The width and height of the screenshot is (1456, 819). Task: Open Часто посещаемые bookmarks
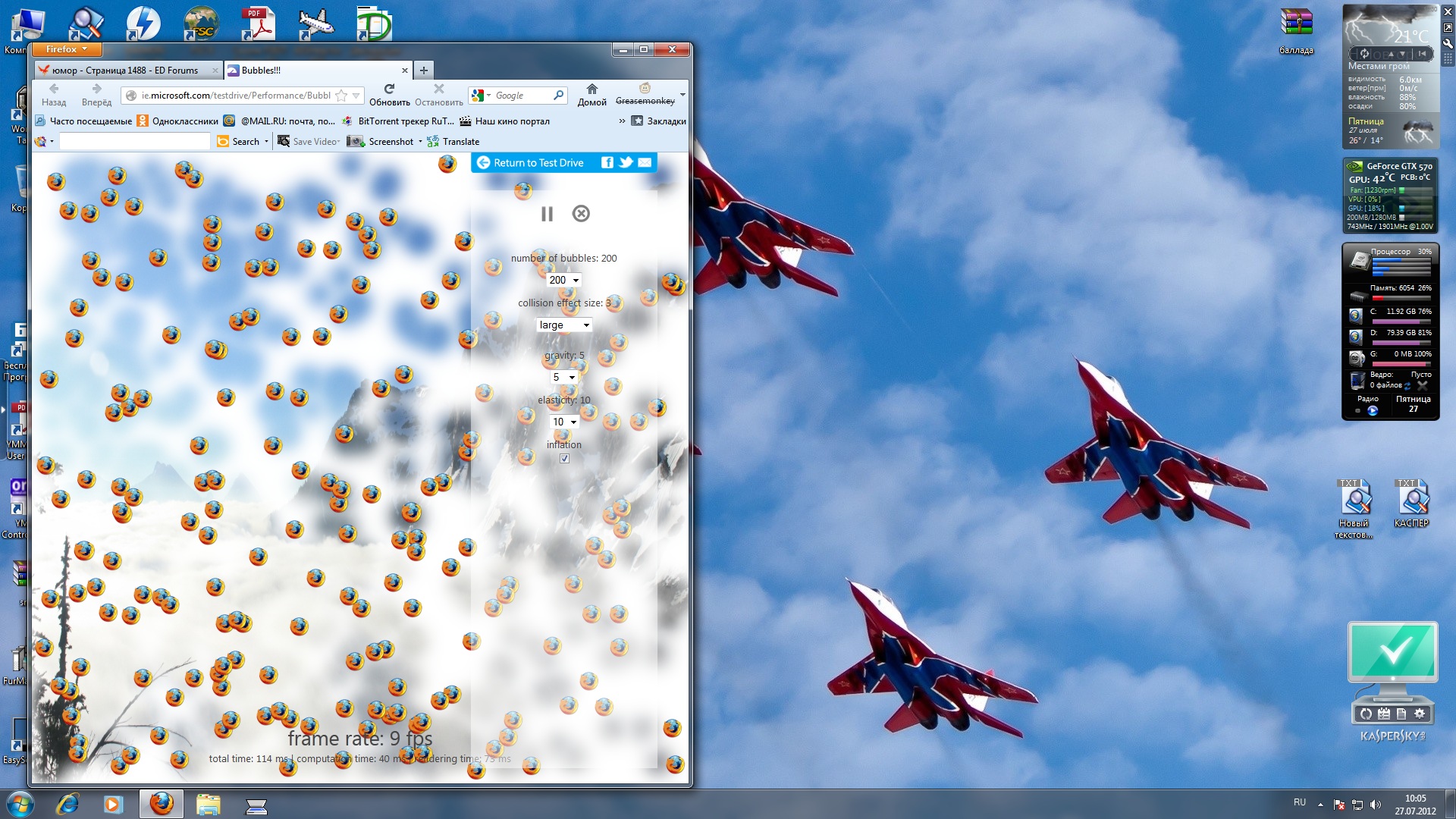tap(83, 121)
